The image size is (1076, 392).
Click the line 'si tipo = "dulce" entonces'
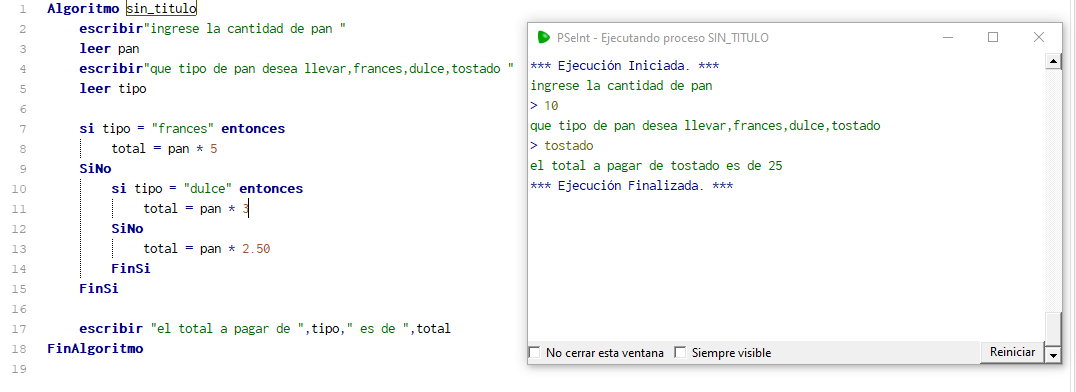(x=207, y=188)
